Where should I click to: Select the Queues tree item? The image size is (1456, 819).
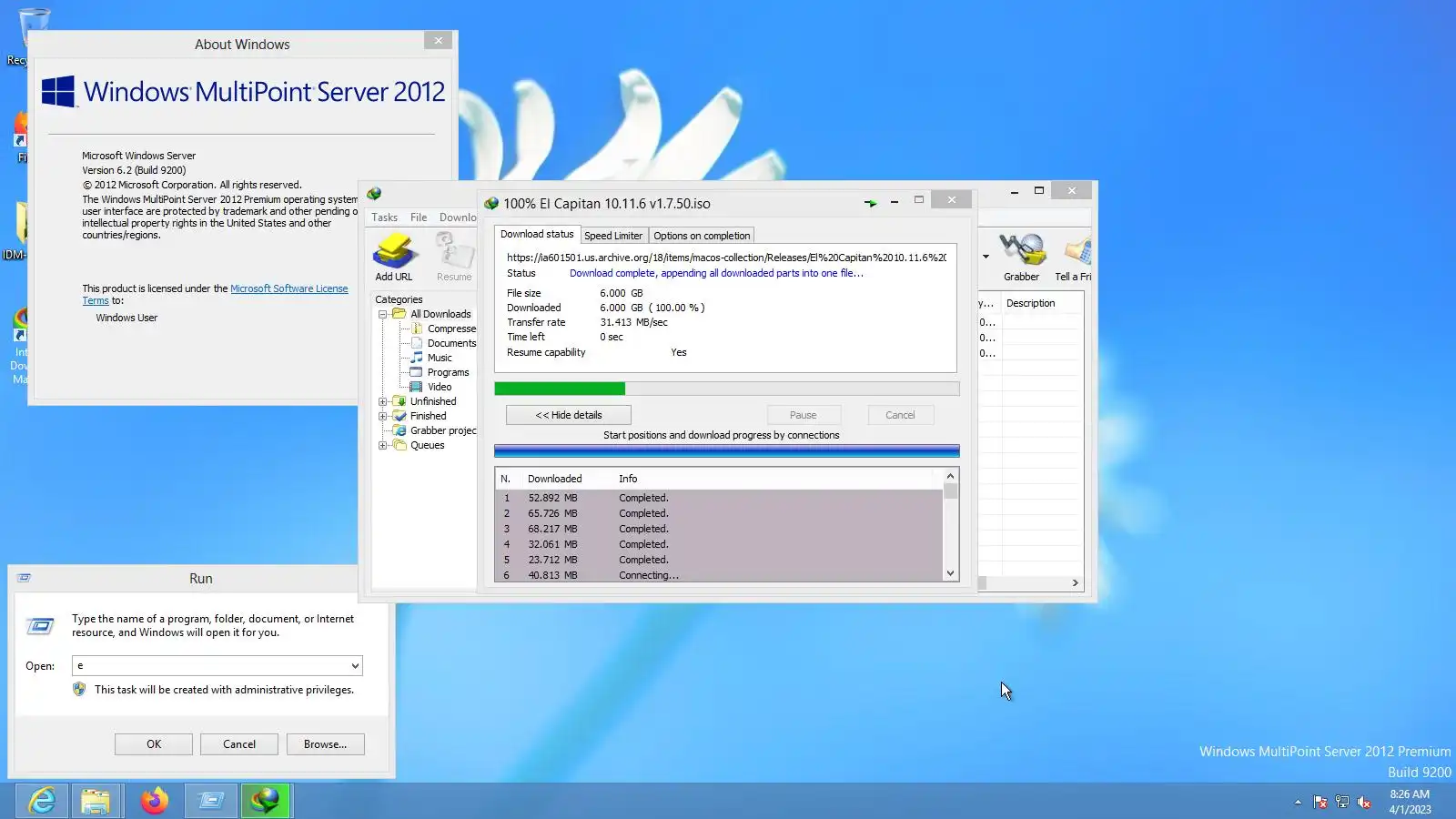[x=427, y=445]
